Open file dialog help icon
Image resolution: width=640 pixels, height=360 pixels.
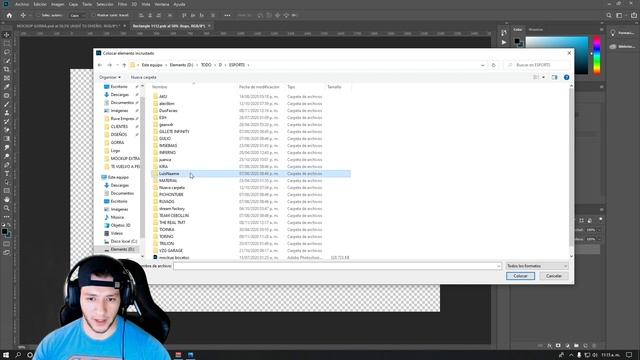566,77
